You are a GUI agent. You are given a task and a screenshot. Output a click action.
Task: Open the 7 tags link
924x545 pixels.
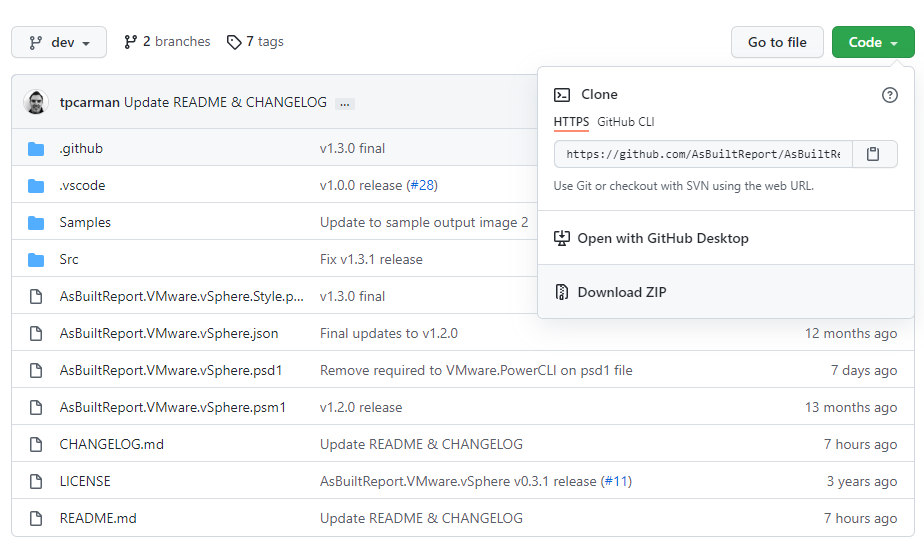tap(255, 42)
